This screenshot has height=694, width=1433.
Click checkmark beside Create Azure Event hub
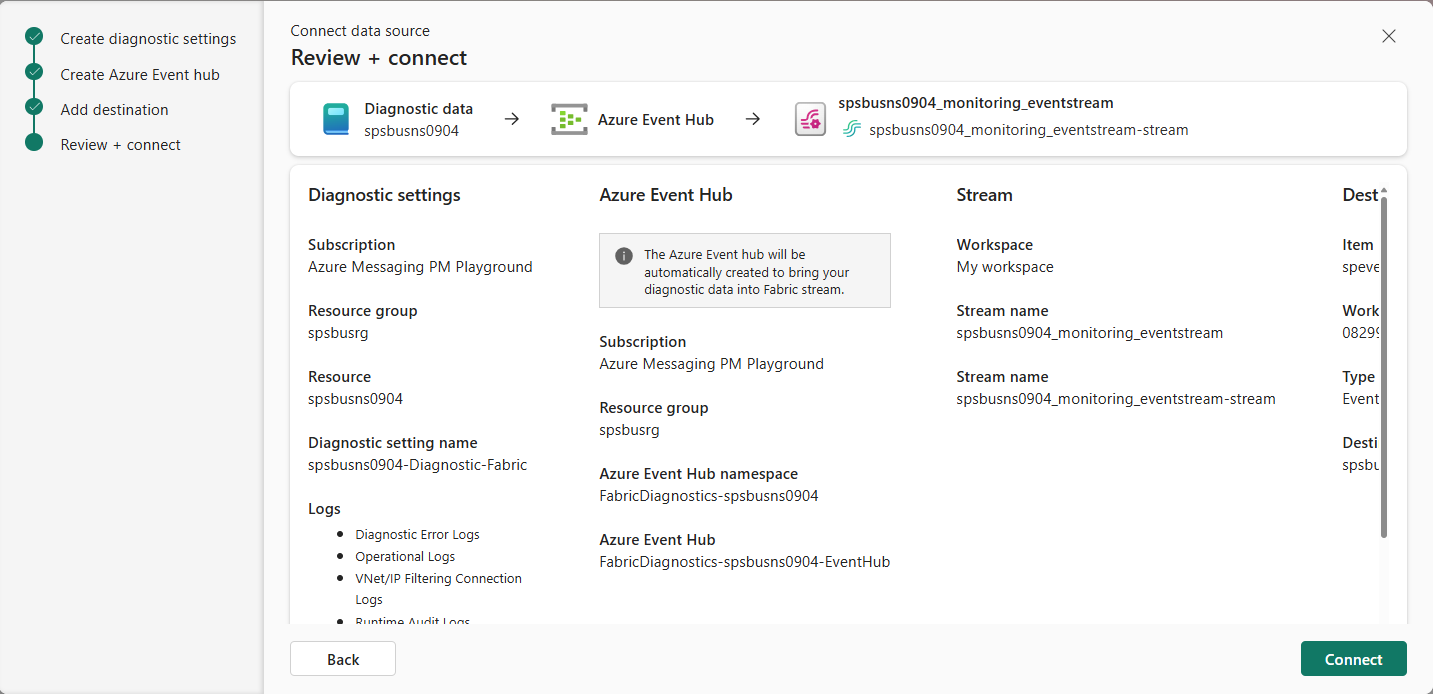coord(34,72)
